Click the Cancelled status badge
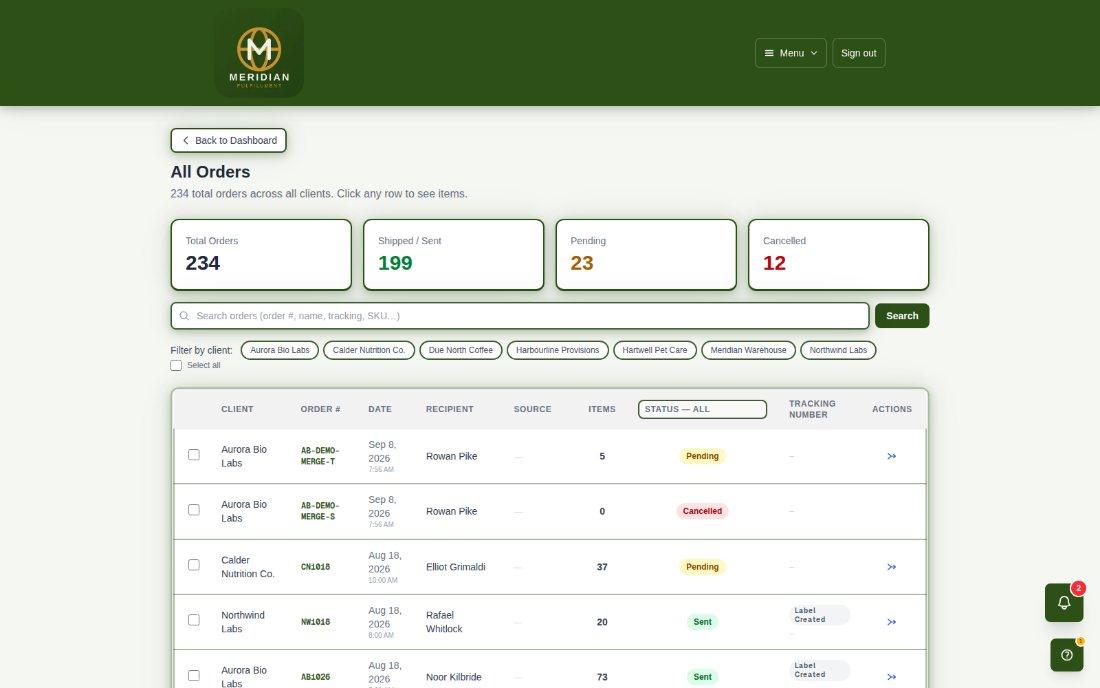 tap(702, 511)
